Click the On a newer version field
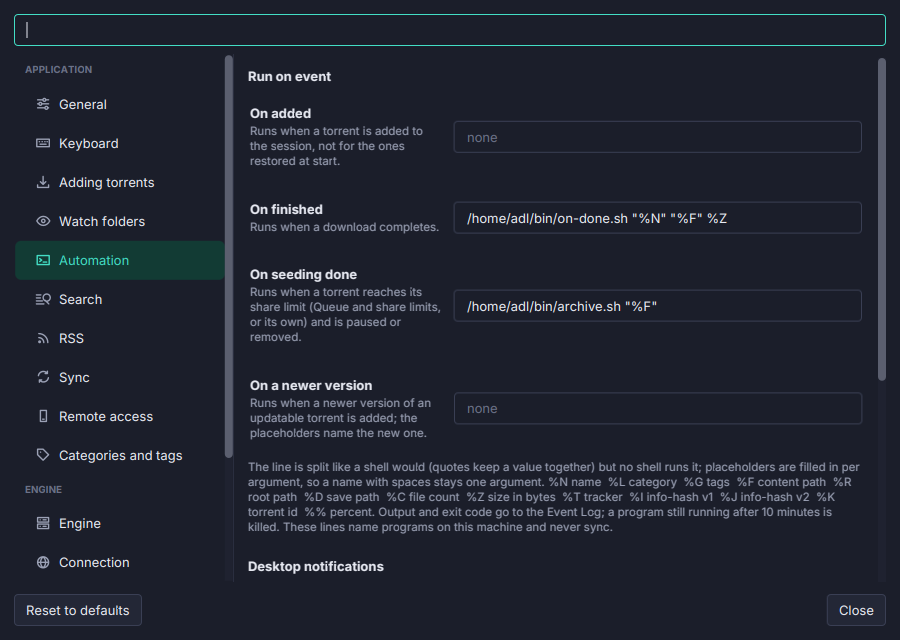The image size is (900, 640). [x=657, y=409]
